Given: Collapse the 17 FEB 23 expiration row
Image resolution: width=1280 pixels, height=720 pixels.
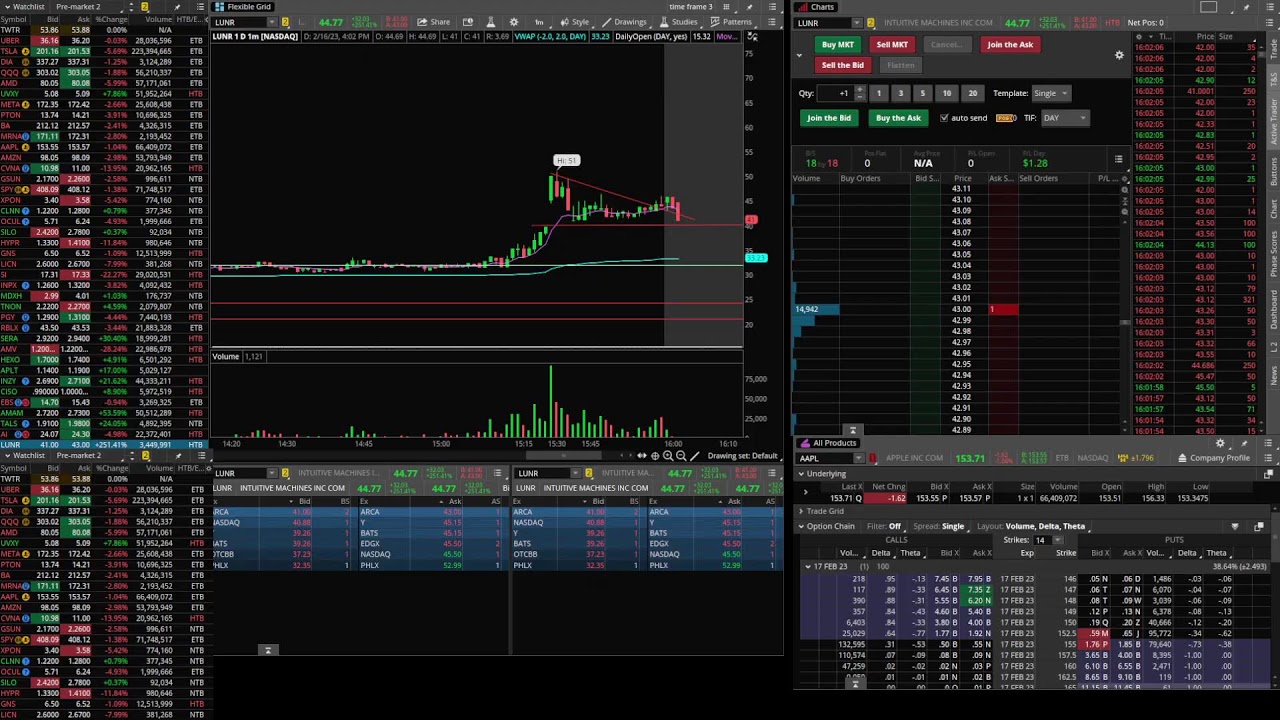Looking at the screenshot, I should (x=808, y=567).
